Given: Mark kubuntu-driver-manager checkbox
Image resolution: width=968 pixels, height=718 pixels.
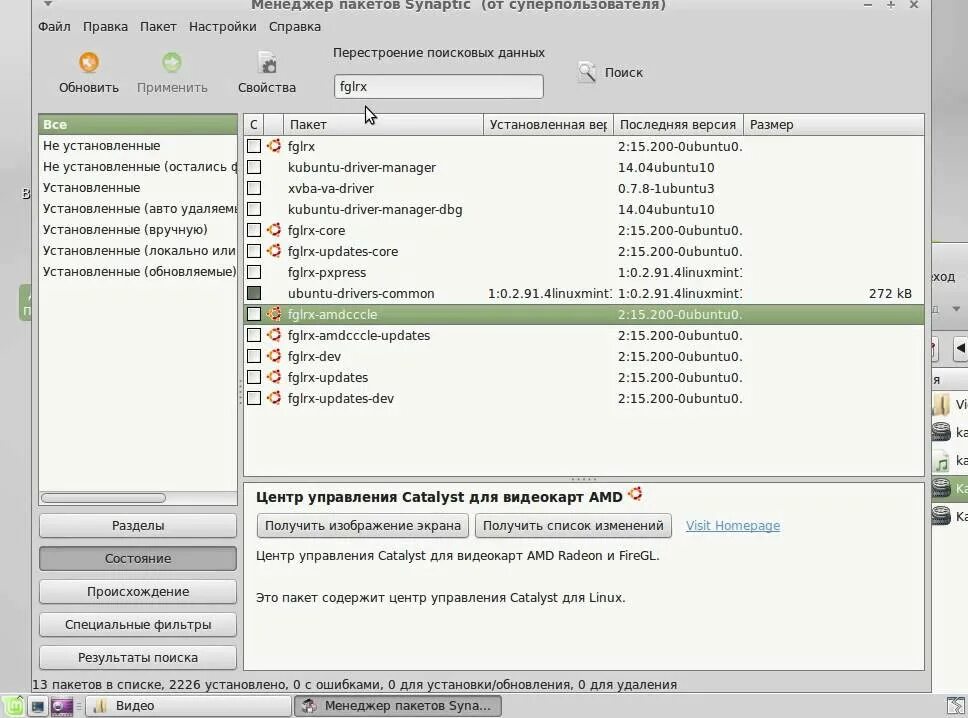Looking at the screenshot, I should (254, 167).
